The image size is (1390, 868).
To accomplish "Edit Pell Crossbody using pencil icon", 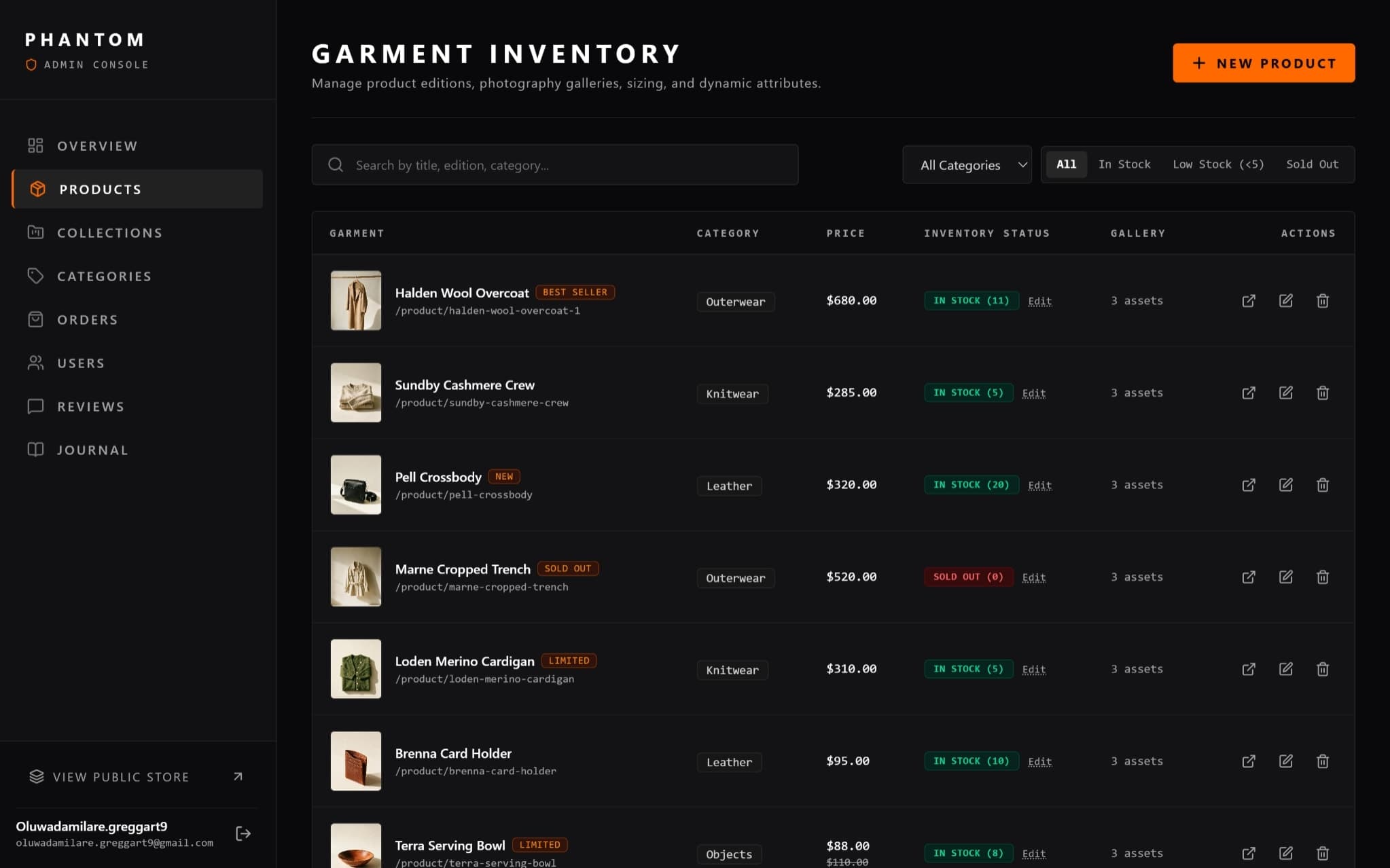I will [1286, 485].
